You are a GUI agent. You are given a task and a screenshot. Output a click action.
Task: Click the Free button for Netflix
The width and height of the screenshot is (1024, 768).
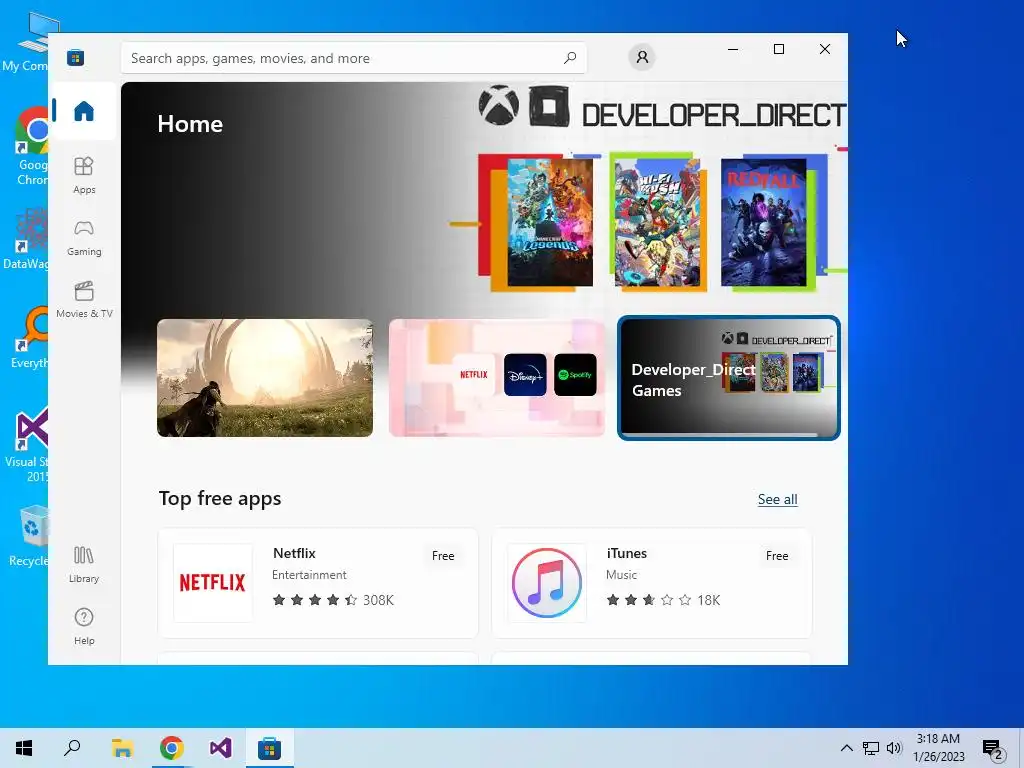(443, 556)
